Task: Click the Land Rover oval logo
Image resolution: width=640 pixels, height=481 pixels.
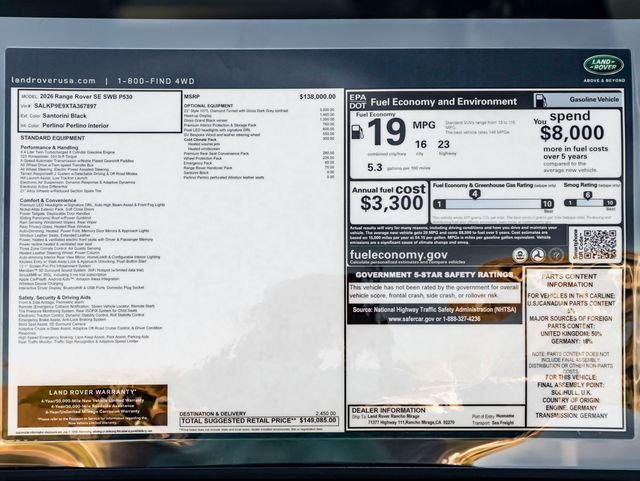Action: pyautogui.click(x=604, y=65)
